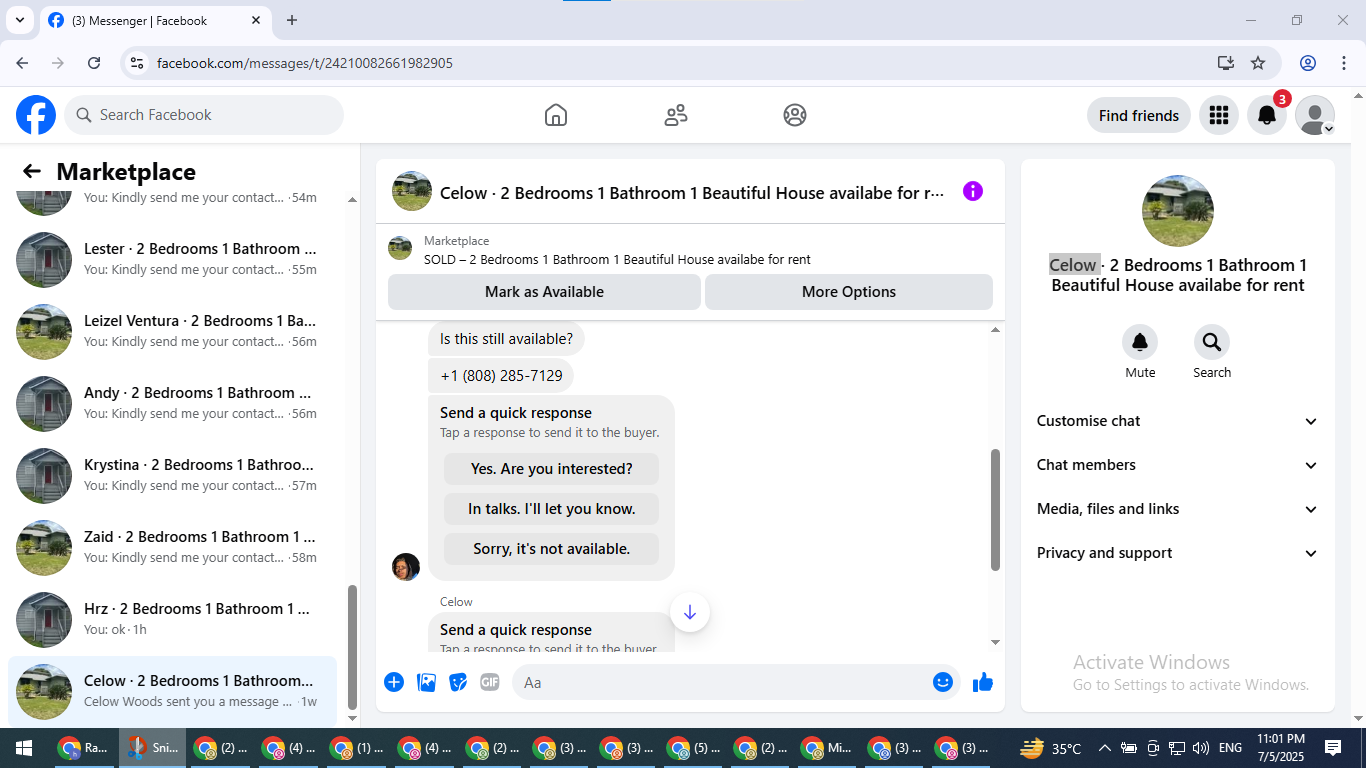Open more actions plus icon in composer
Viewport: 1366px width, 768px height.
(x=394, y=682)
